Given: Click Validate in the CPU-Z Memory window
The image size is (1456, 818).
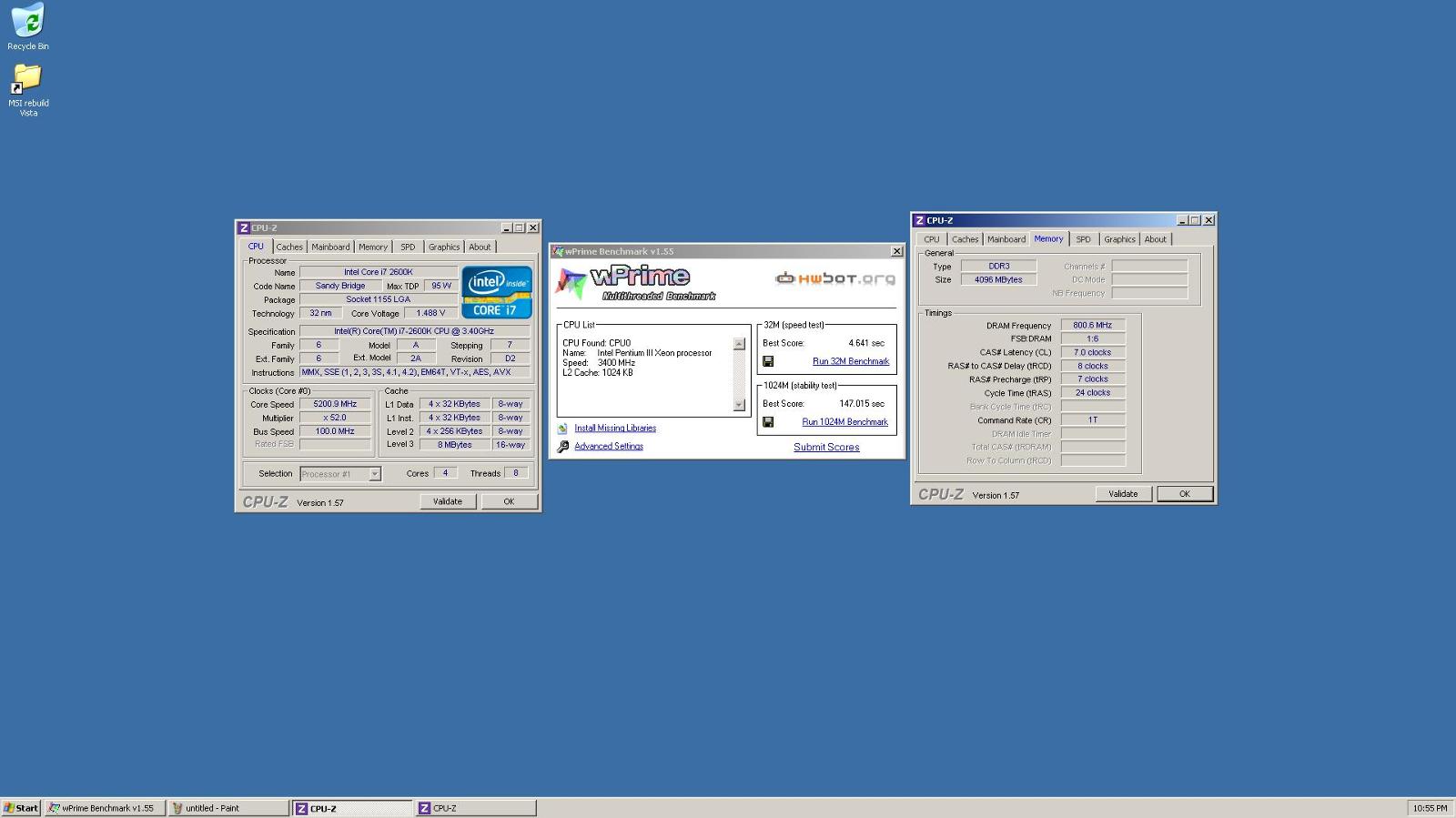Looking at the screenshot, I should 1123,494.
